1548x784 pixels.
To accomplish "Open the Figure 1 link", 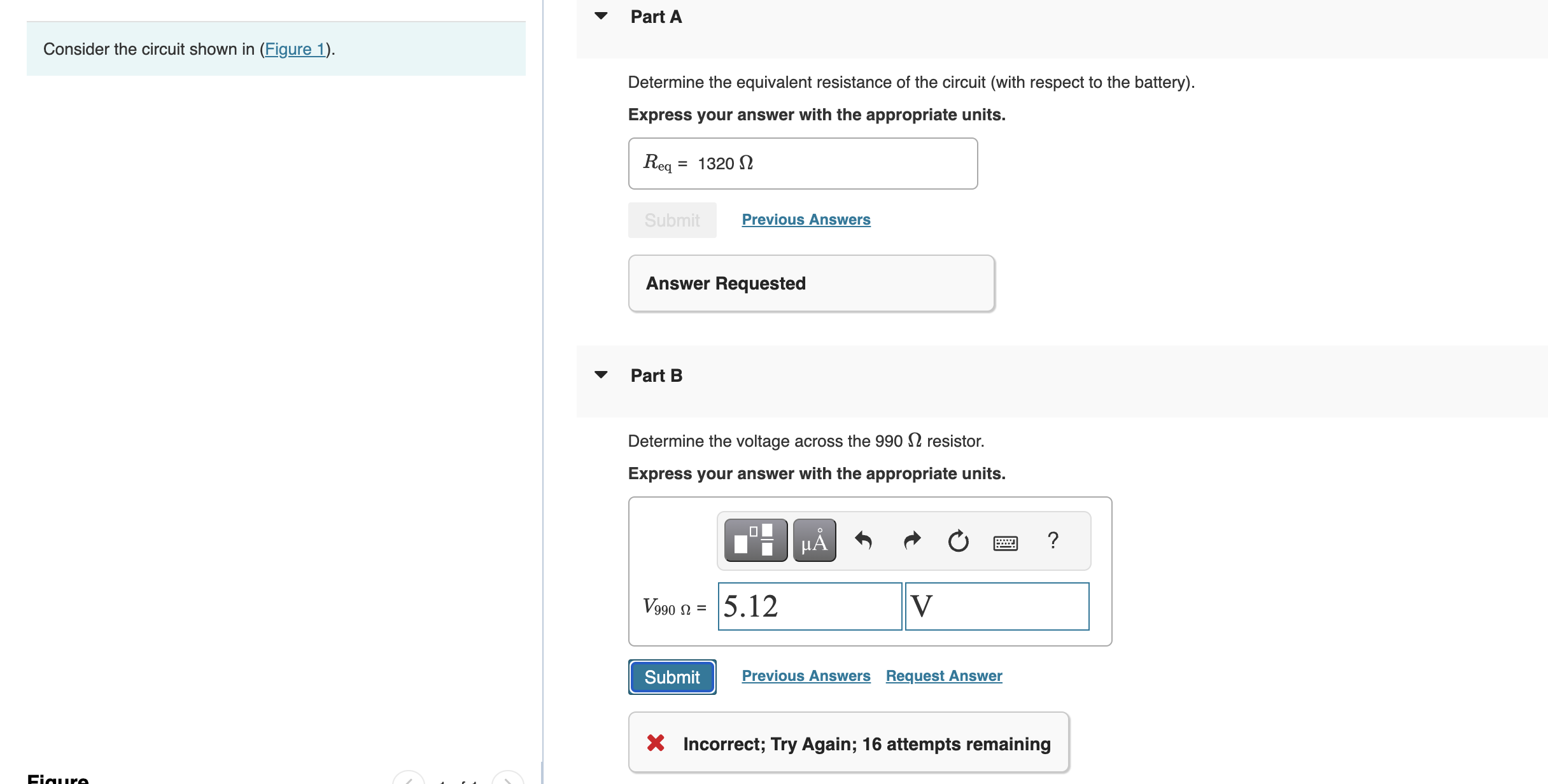I will point(295,49).
